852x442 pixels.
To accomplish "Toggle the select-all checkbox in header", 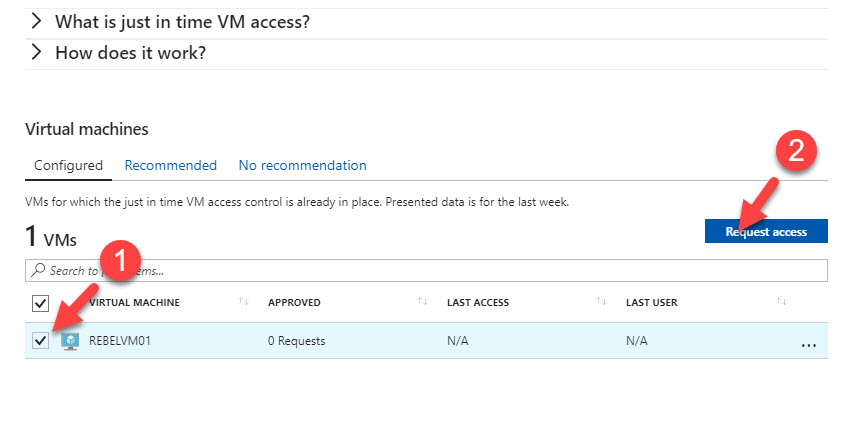I will tap(40, 303).
